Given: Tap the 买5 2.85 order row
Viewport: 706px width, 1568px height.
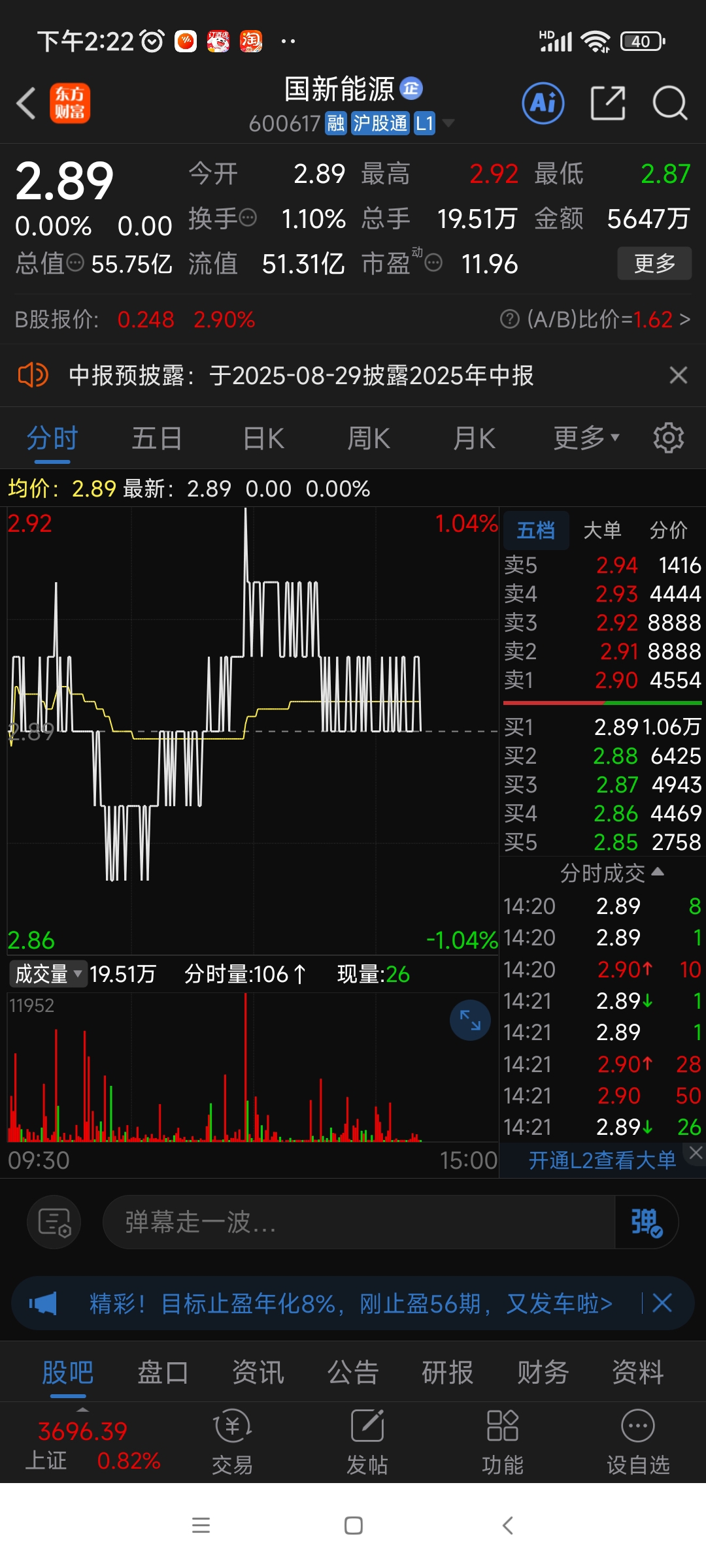Looking at the screenshot, I should 603,842.
